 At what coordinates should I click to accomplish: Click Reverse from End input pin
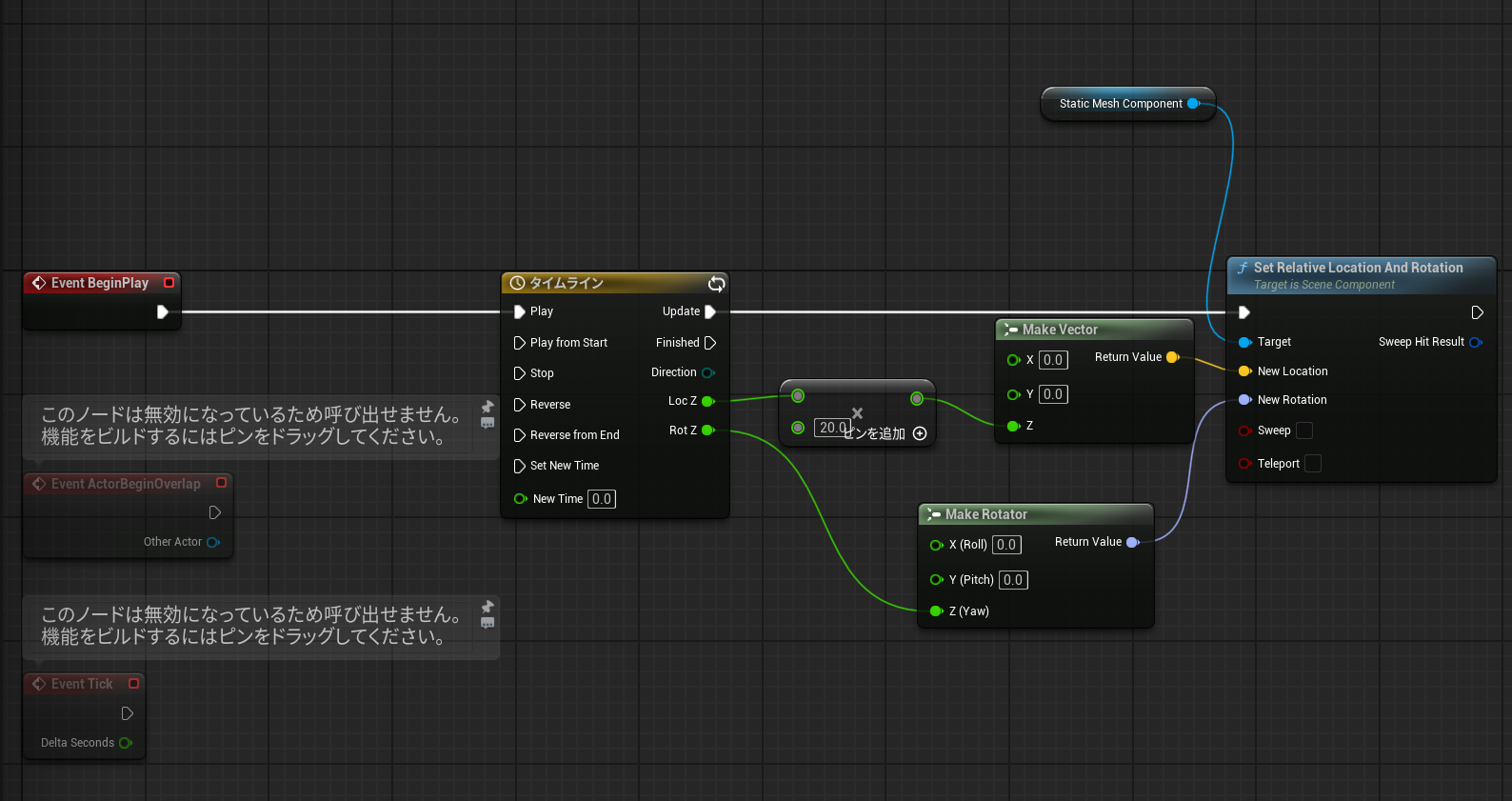coord(520,435)
